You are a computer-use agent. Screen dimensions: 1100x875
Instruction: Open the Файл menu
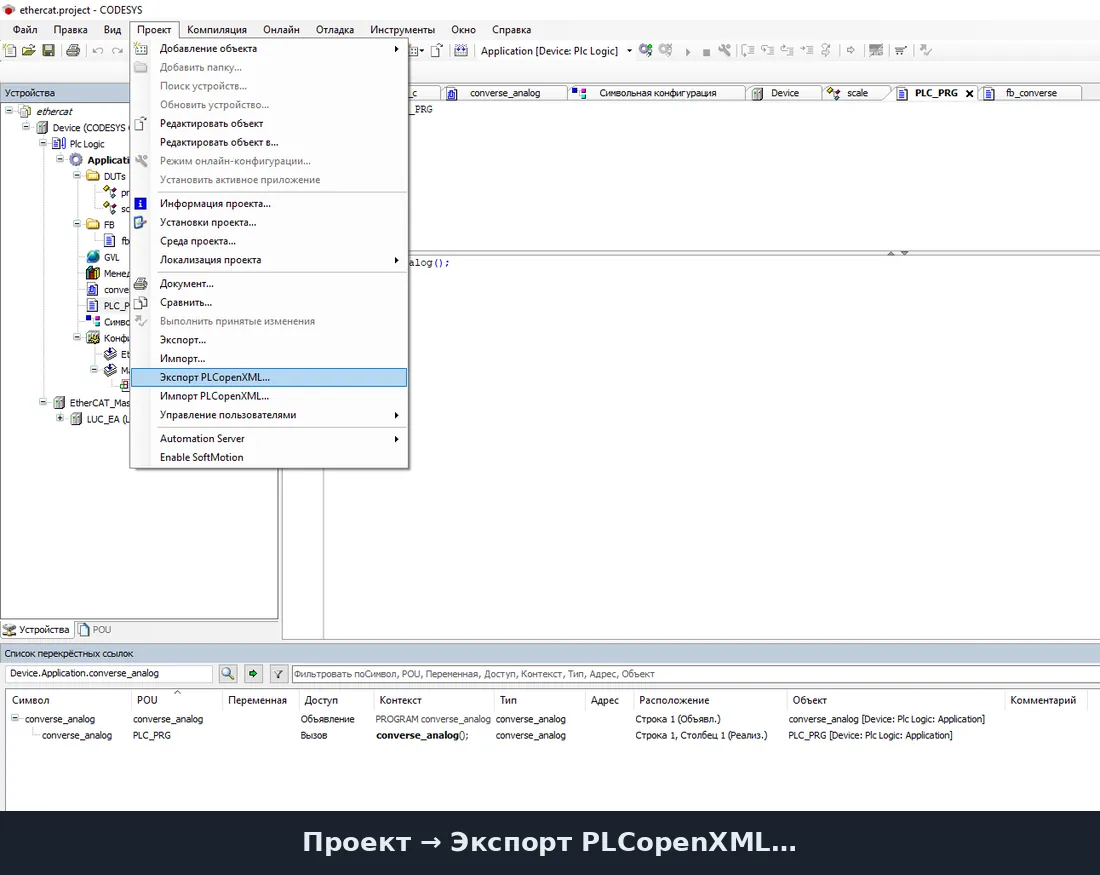coord(25,29)
